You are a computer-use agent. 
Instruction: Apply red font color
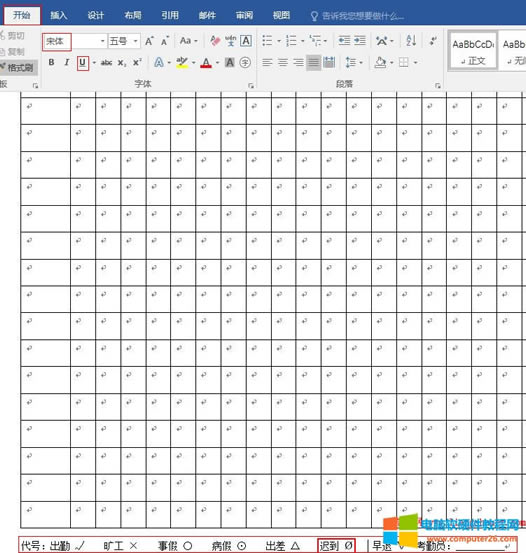(206, 63)
